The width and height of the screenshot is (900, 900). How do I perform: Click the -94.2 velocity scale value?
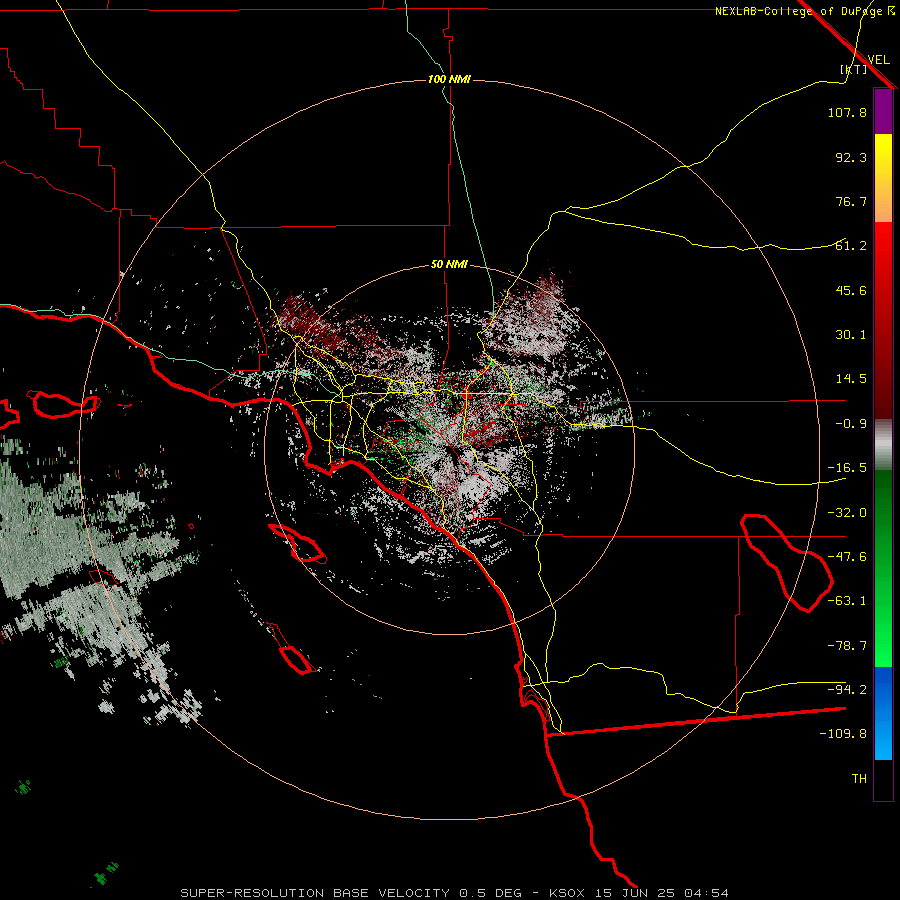click(847, 690)
